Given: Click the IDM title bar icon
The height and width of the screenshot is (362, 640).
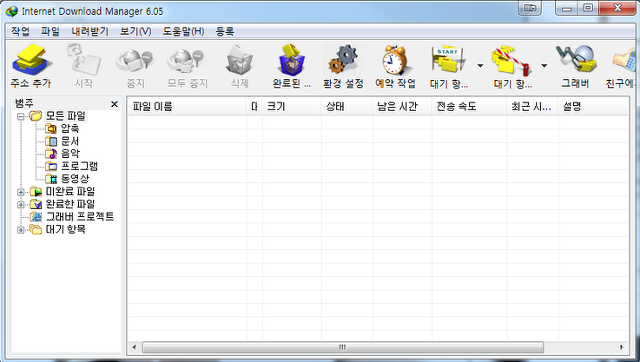Looking at the screenshot, I should click(11, 11).
